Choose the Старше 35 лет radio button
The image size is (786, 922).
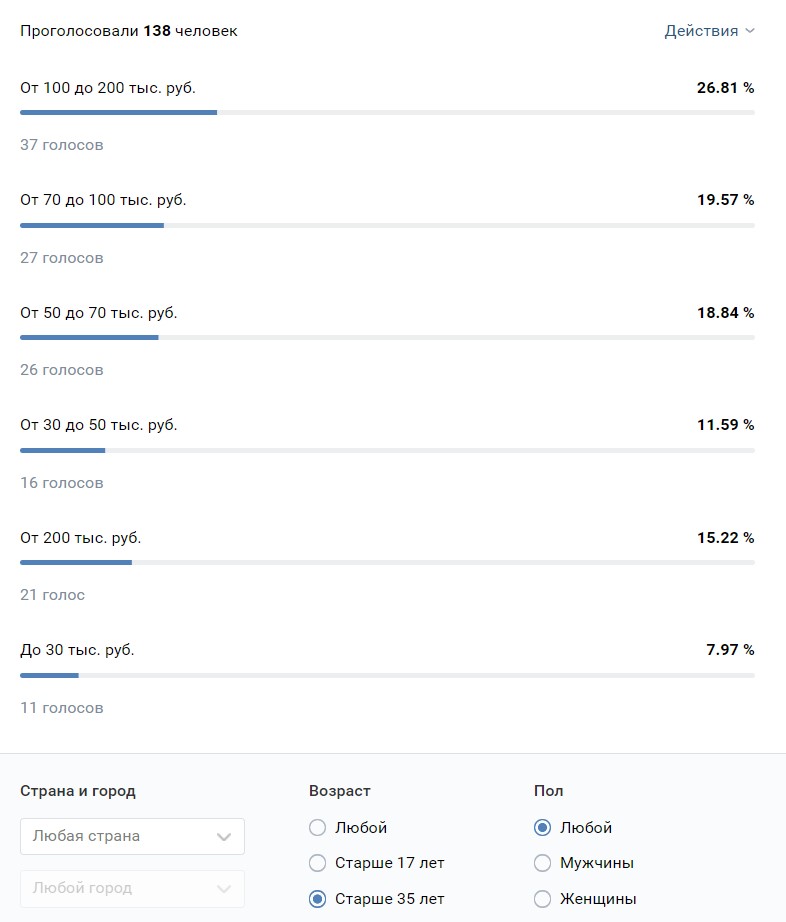[x=318, y=899]
